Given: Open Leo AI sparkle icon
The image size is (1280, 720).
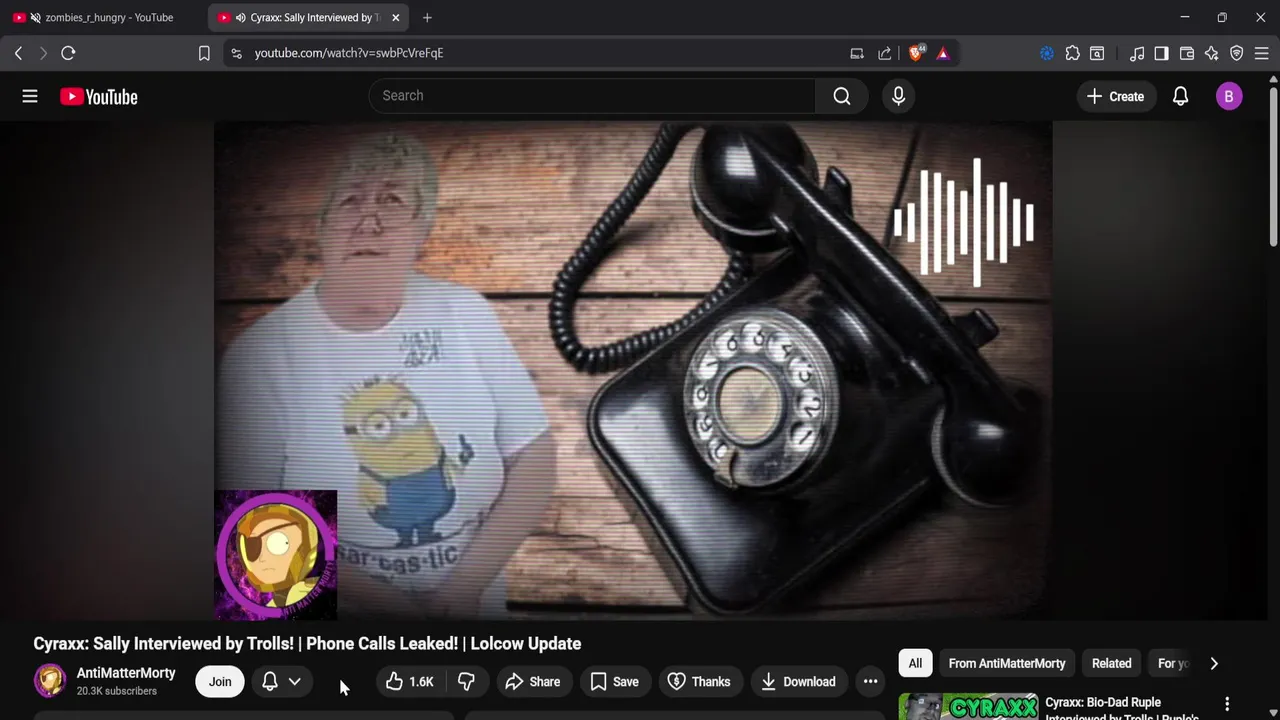Looking at the screenshot, I should click(x=1212, y=53).
